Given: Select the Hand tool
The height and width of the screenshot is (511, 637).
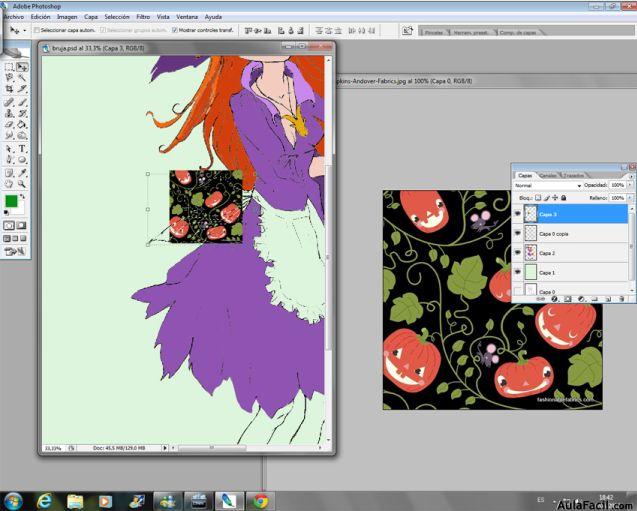Looking at the screenshot, I should pyautogui.click(x=9, y=184).
